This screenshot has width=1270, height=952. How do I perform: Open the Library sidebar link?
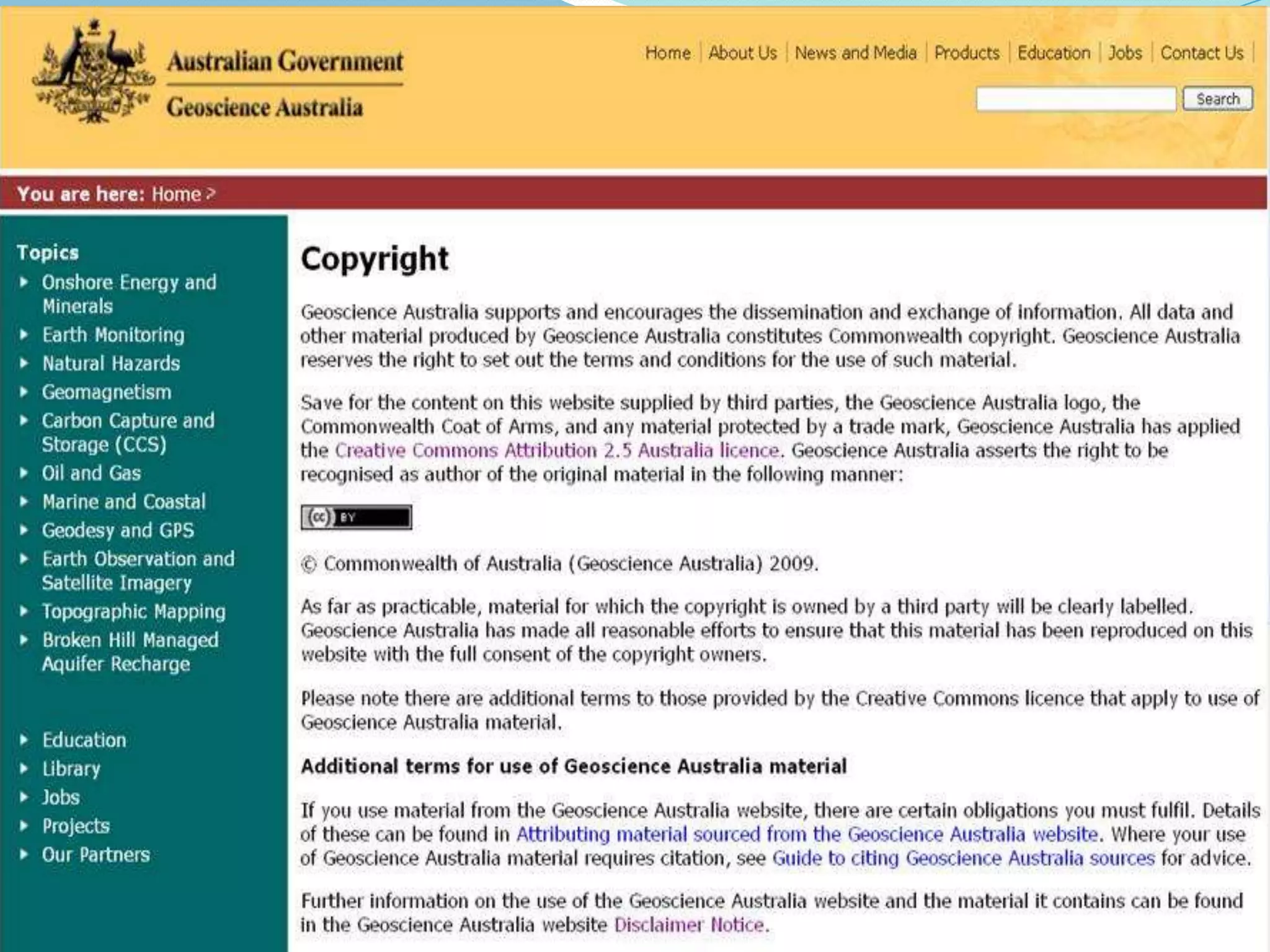click(x=71, y=769)
